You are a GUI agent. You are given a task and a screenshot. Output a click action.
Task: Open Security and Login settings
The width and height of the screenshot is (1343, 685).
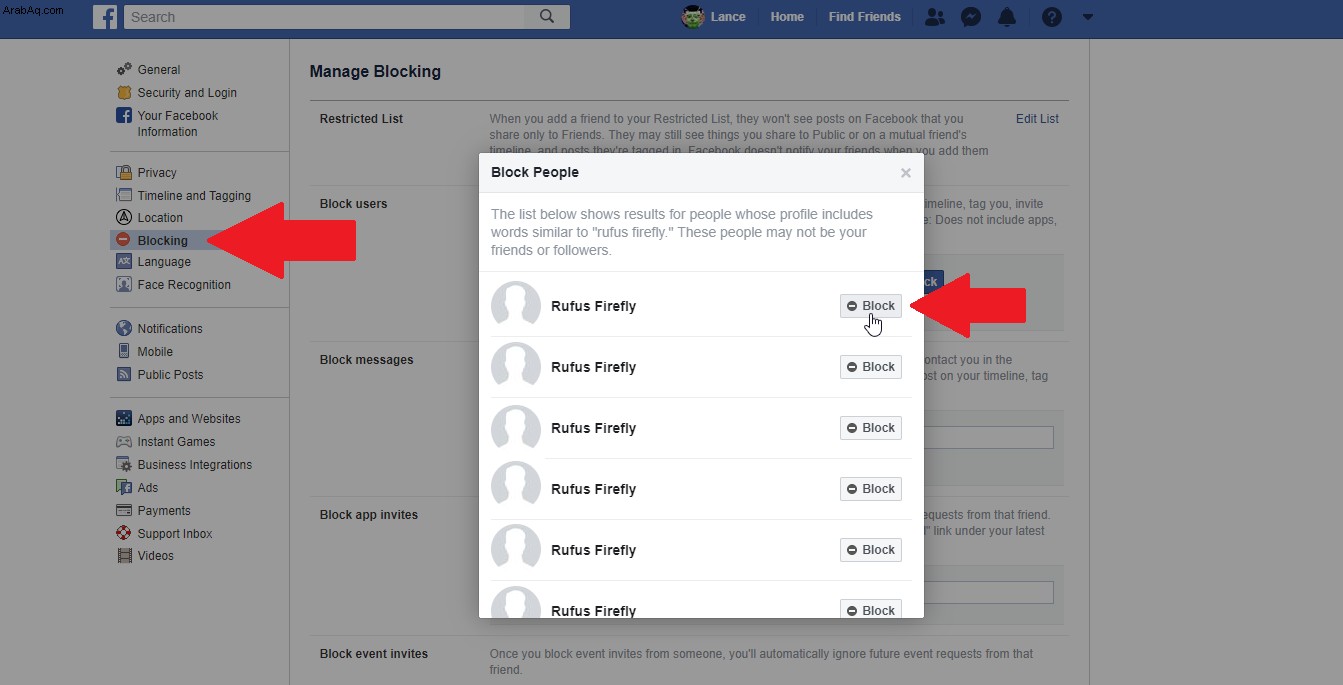point(187,93)
